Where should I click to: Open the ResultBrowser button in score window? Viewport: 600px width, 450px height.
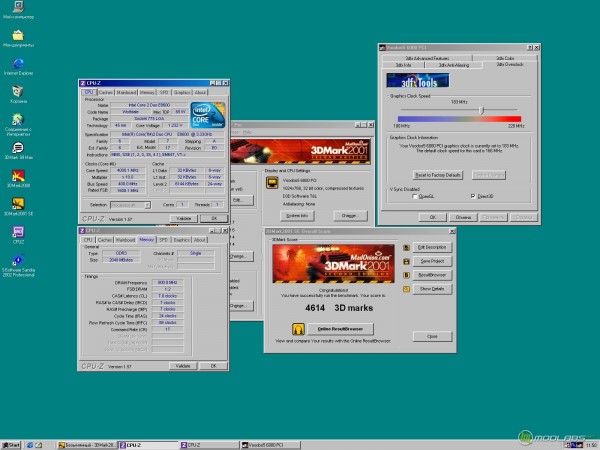tap(432, 275)
